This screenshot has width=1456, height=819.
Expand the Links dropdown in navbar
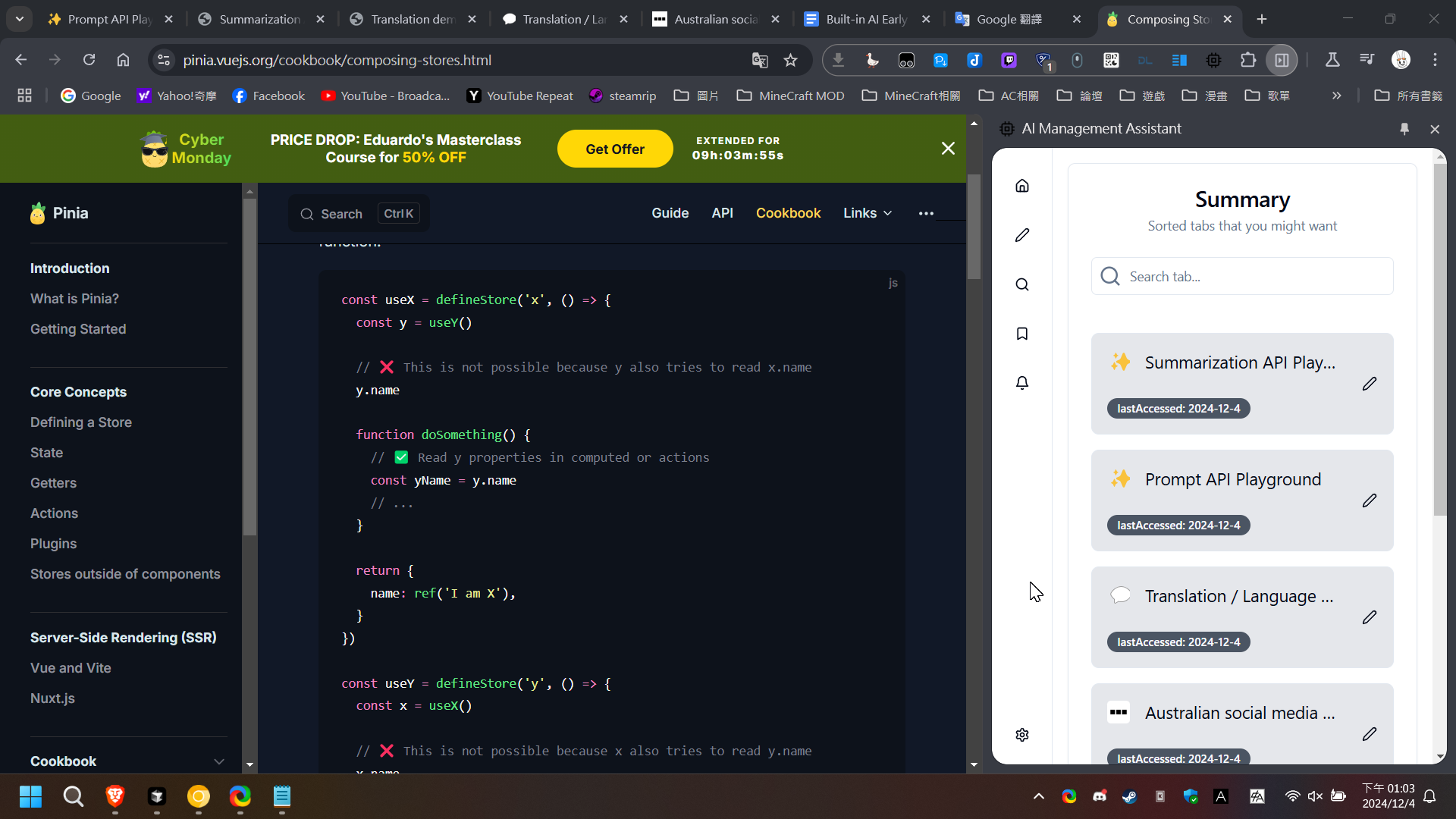[868, 213]
